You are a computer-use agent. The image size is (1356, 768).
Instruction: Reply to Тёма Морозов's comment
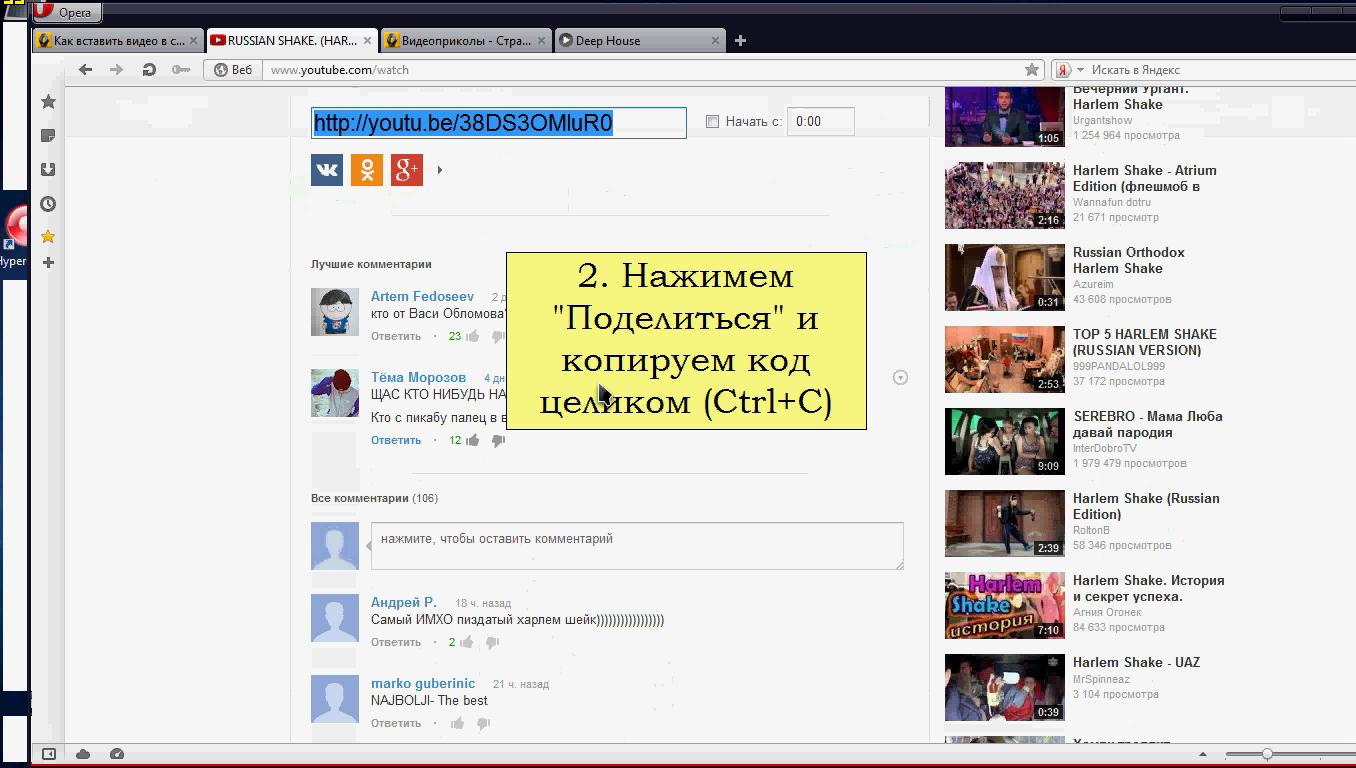[x=396, y=440]
